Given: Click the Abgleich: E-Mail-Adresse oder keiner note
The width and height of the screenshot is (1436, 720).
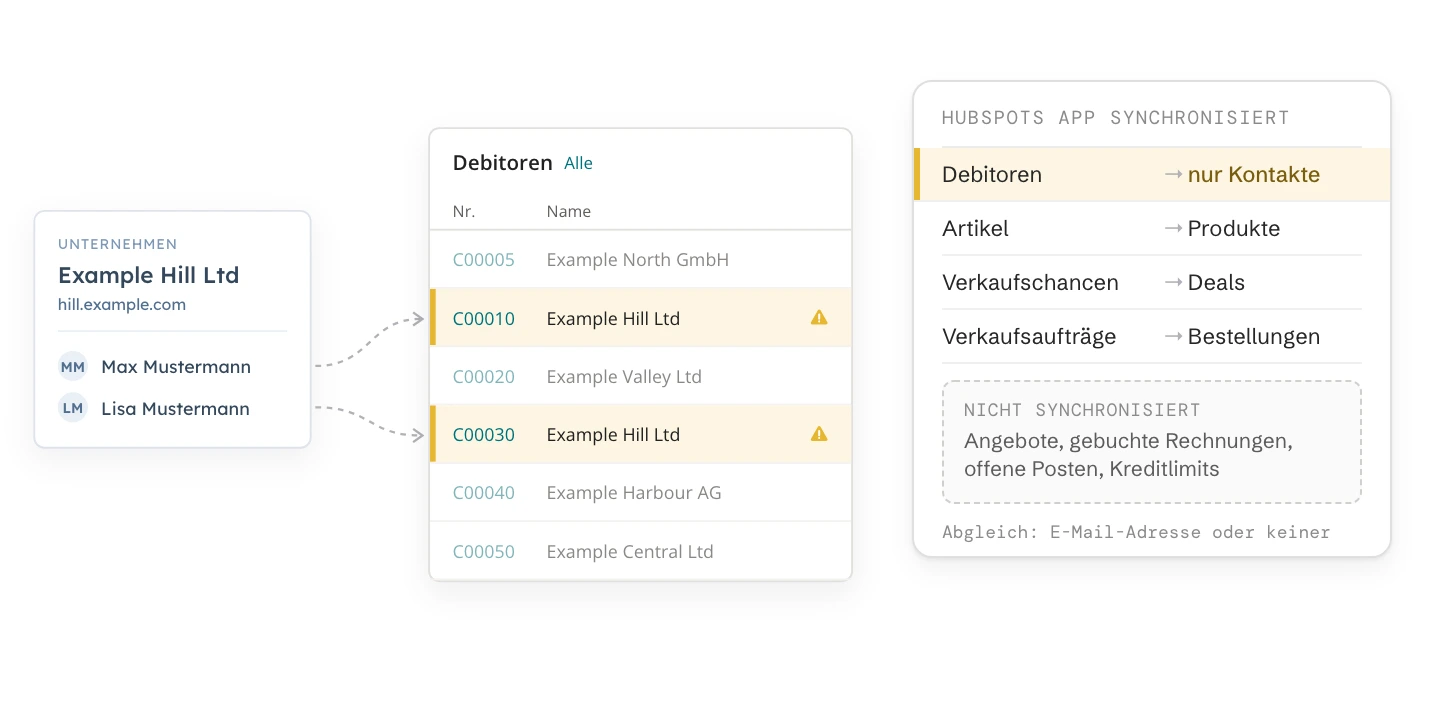Looking at the screenshot, I should (x=1136, y=532).
